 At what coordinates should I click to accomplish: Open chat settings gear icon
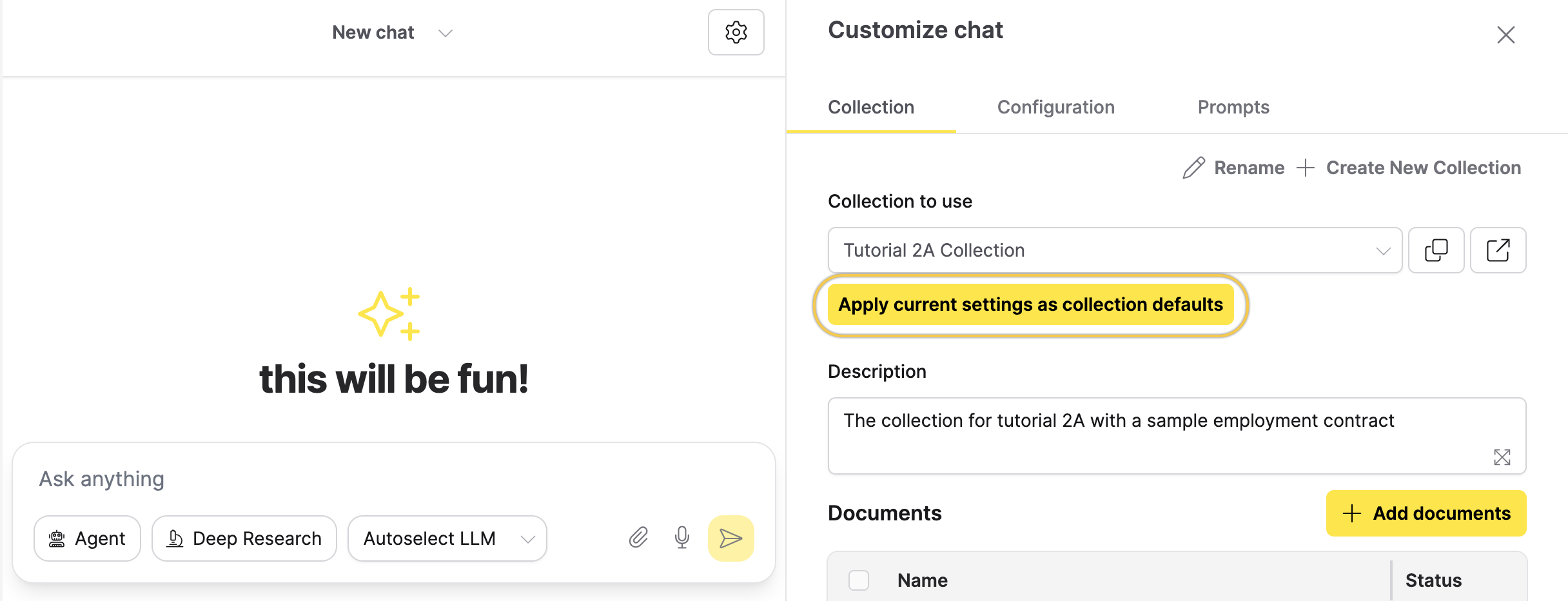[x=736, y=32]
